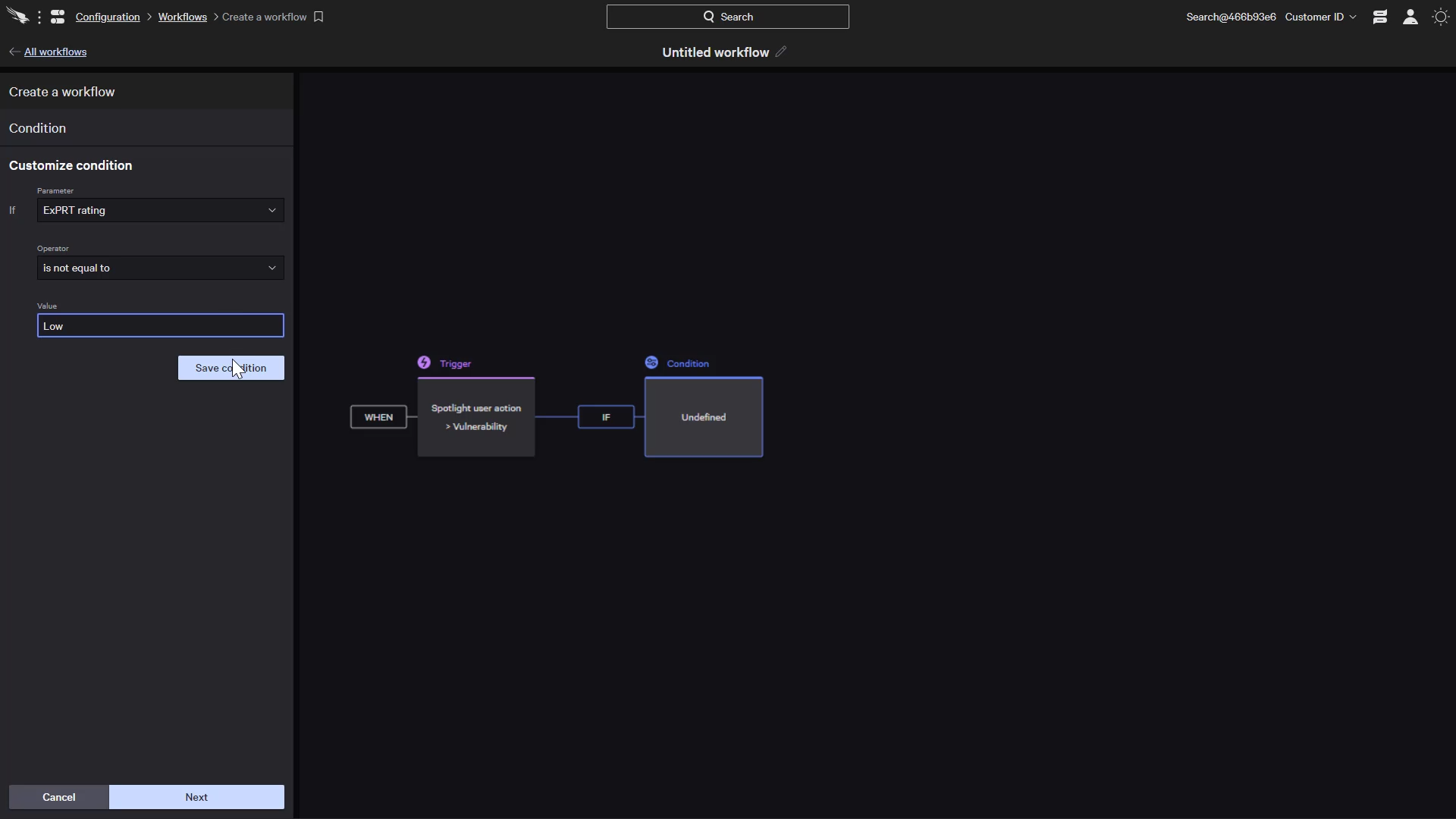Toggle the WHEN node in workflow
The image size is (1456, 819).
point(378,417)
